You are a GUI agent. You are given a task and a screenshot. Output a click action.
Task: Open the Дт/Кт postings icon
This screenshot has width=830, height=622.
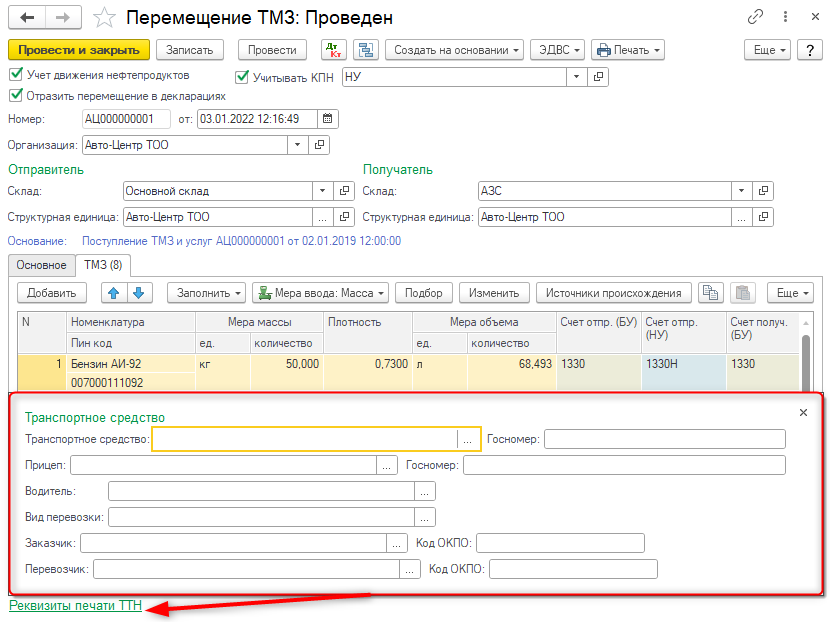[x=333, y=50]
